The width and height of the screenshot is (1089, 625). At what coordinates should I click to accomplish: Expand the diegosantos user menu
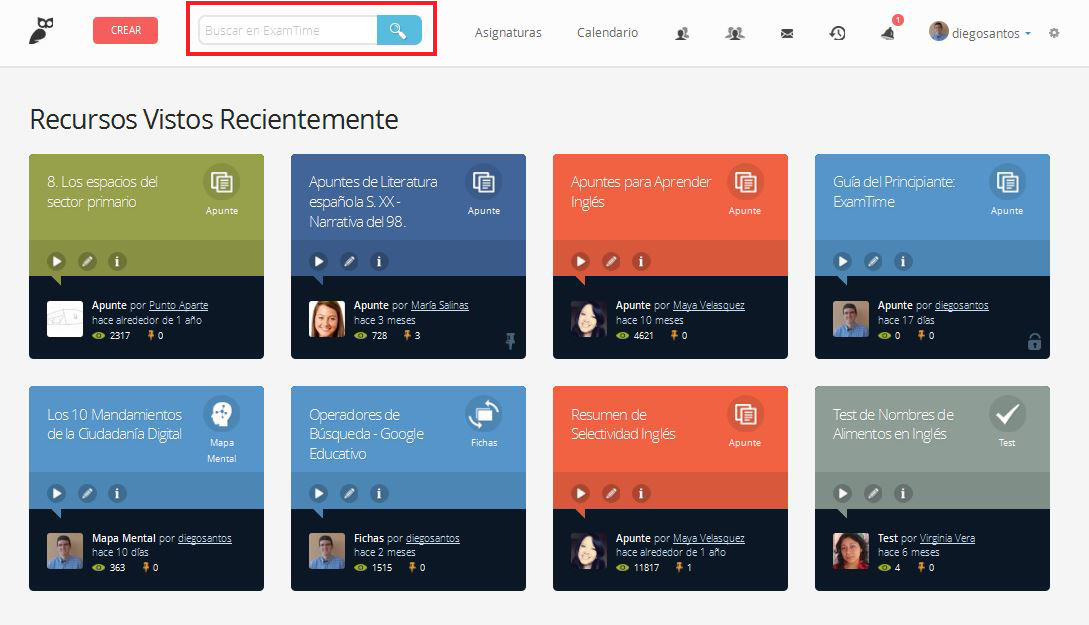(980, 33)
